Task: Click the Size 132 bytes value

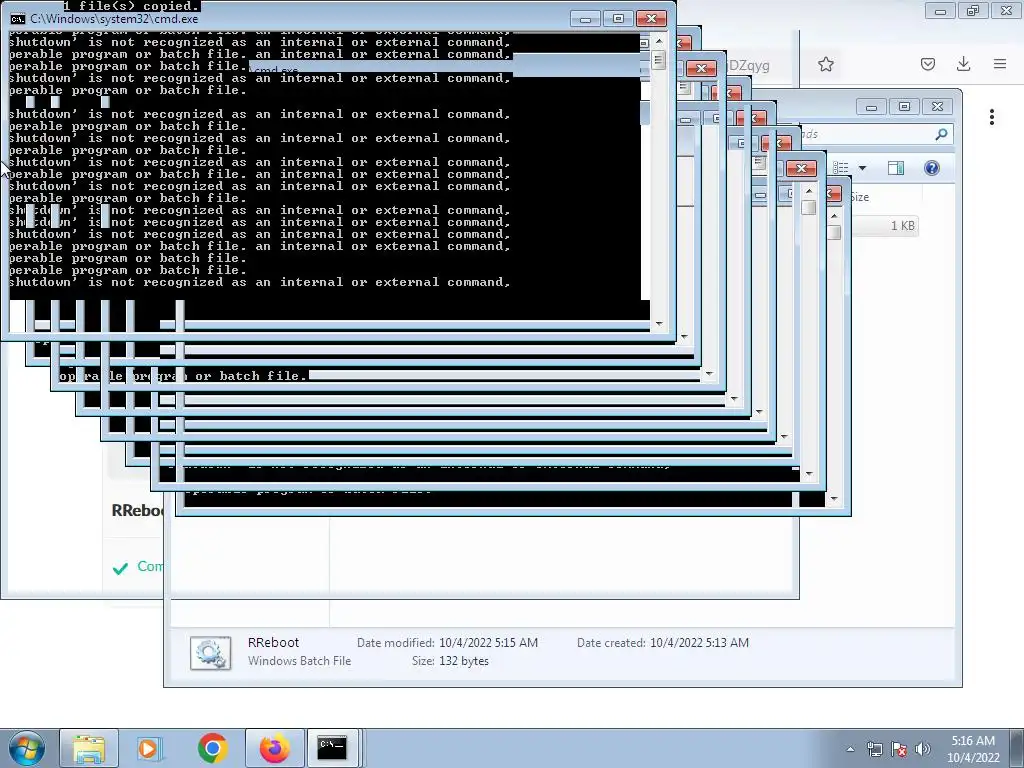Action: tap(464, 661)
